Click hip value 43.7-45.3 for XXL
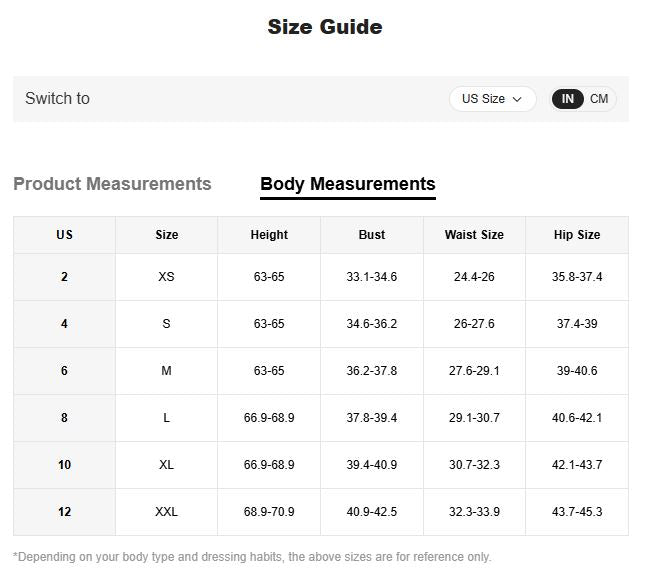The width and height of the screenshot is (648, 576). 577,512
